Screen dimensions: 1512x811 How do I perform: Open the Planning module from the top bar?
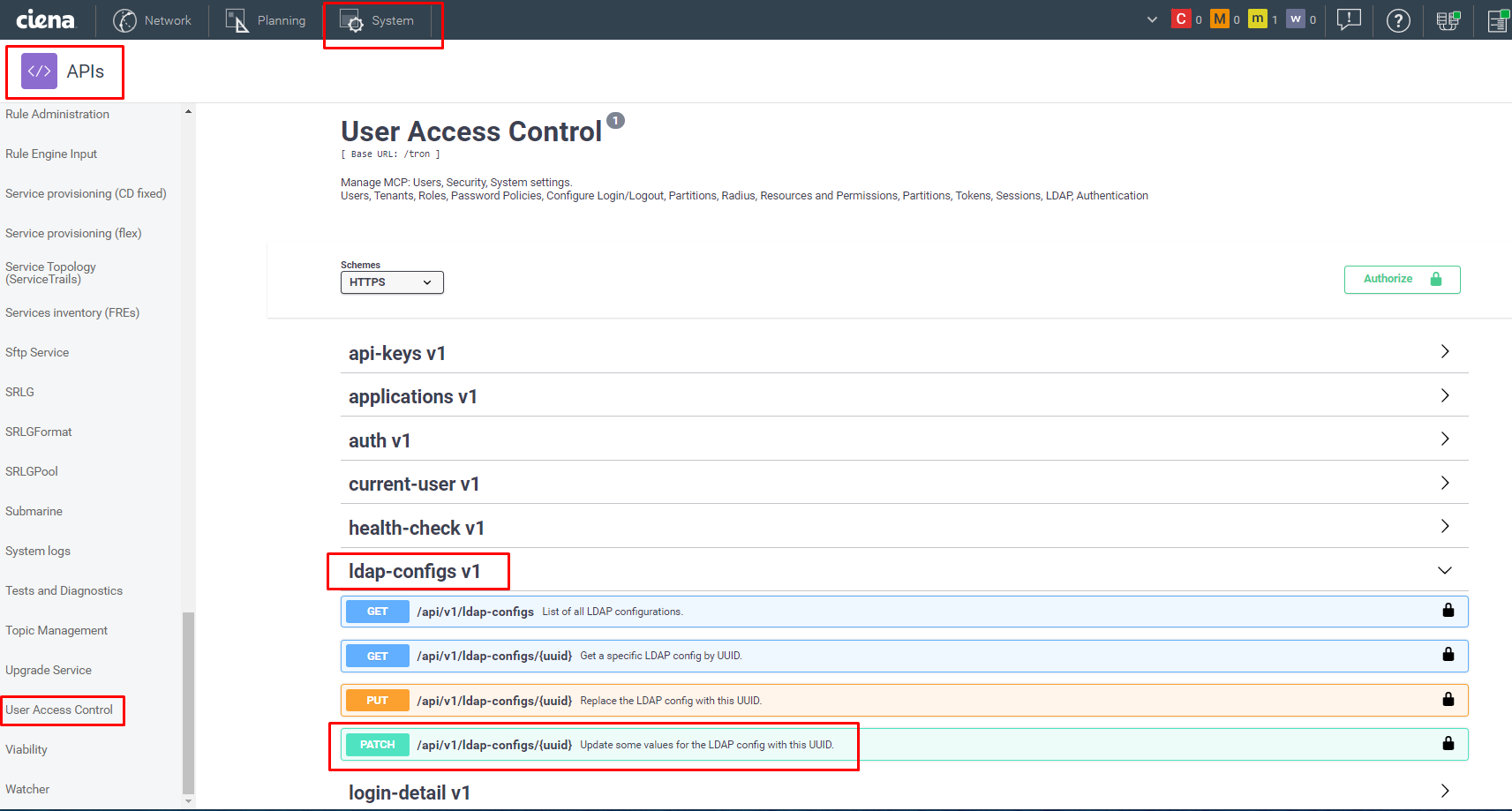pyautogui.click(x=265, y=19)
